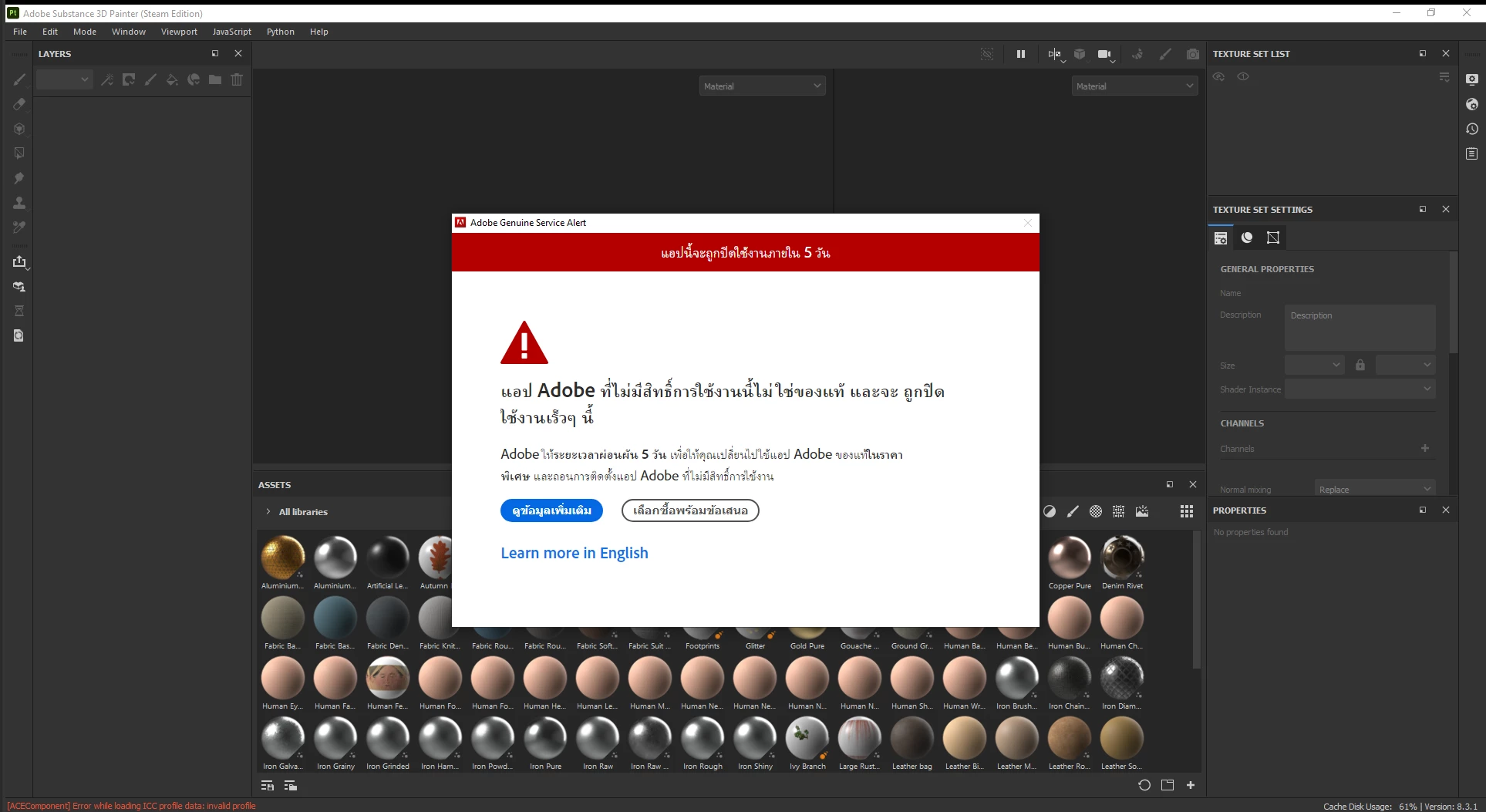The image size is (1486, 812).
Task: Select the Material picker eyedropper tool
Action: coord(19,227)
